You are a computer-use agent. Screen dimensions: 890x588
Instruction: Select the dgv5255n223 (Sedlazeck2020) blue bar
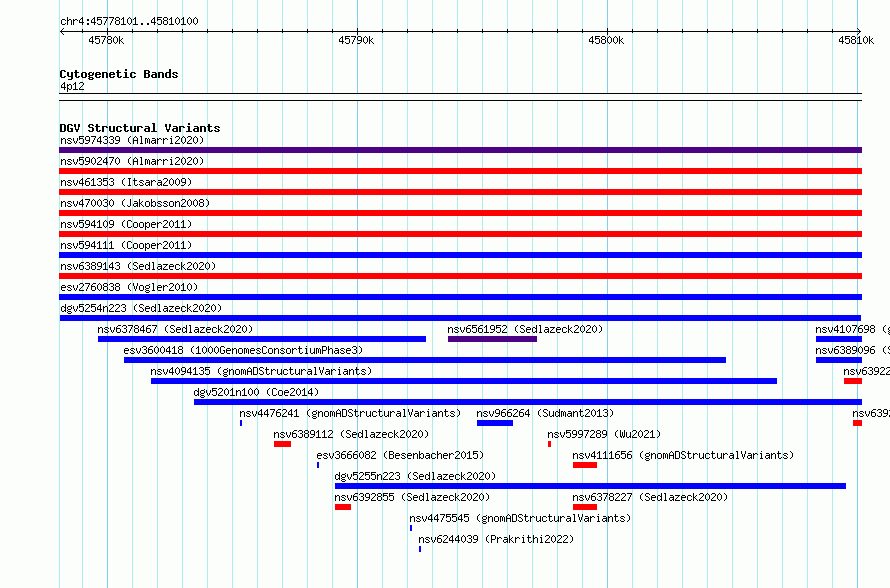click(x=590, y=486)
